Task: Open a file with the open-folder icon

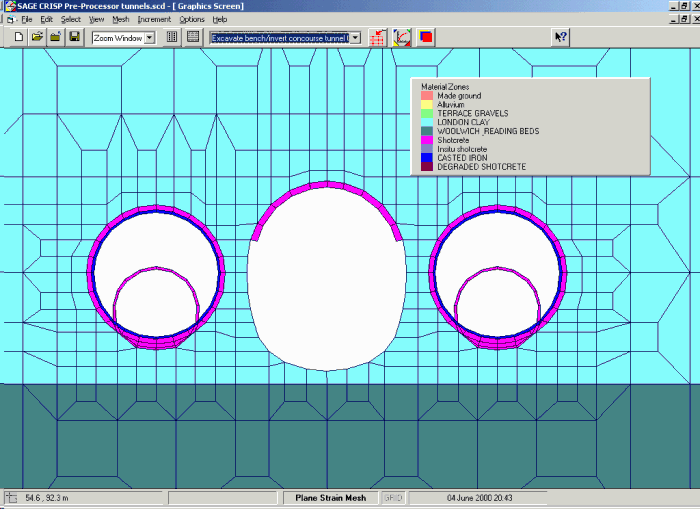Action: click(x=38, y=37)
